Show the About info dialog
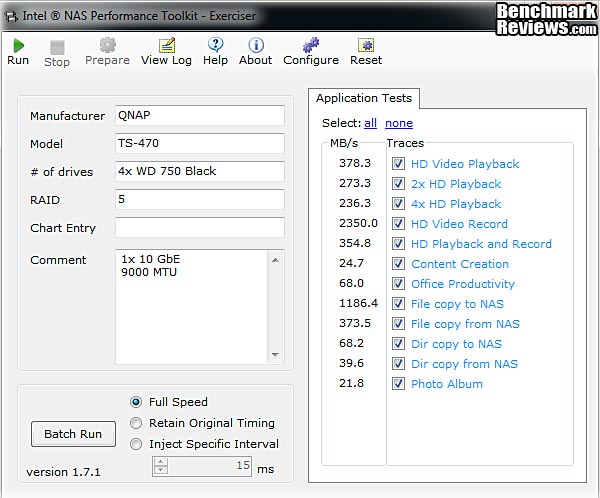This screenshot has width=600, height=498. click(255, 45)
